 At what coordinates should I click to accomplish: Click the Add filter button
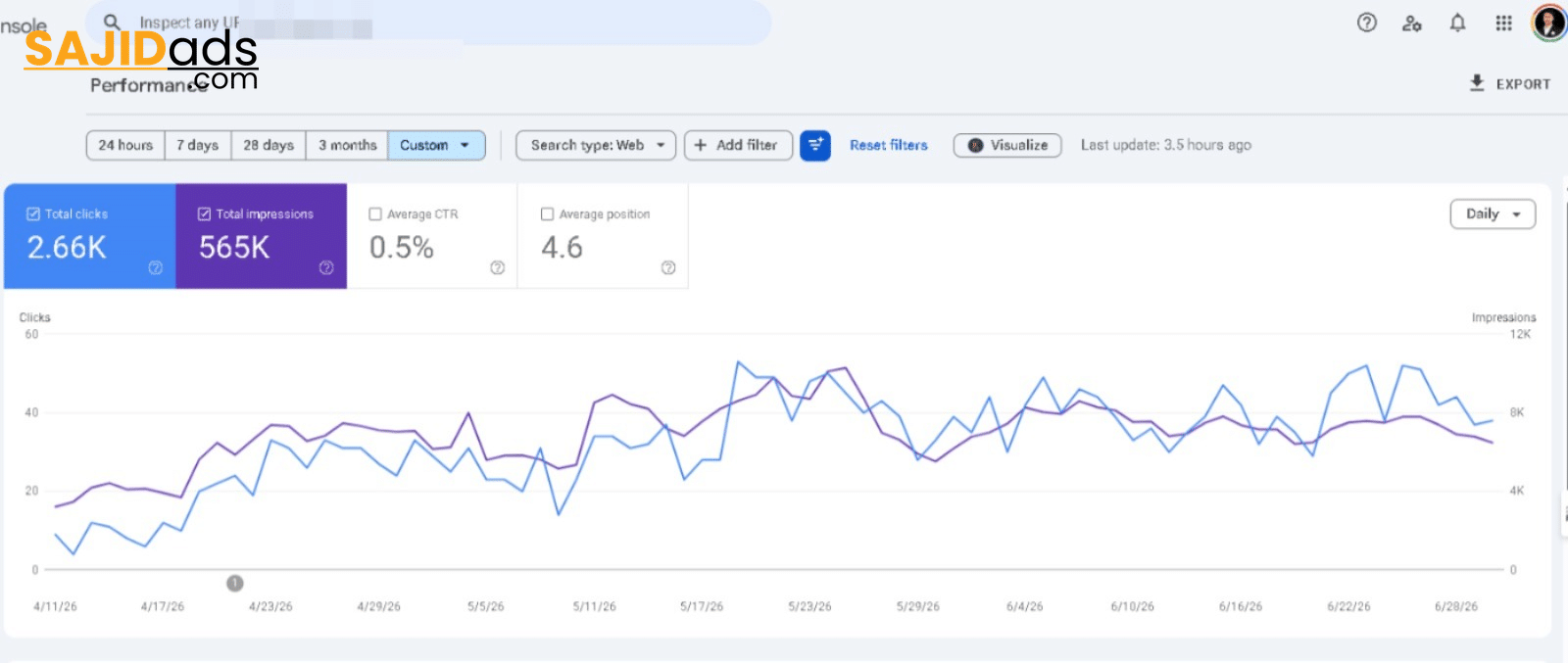pos(738,145)
